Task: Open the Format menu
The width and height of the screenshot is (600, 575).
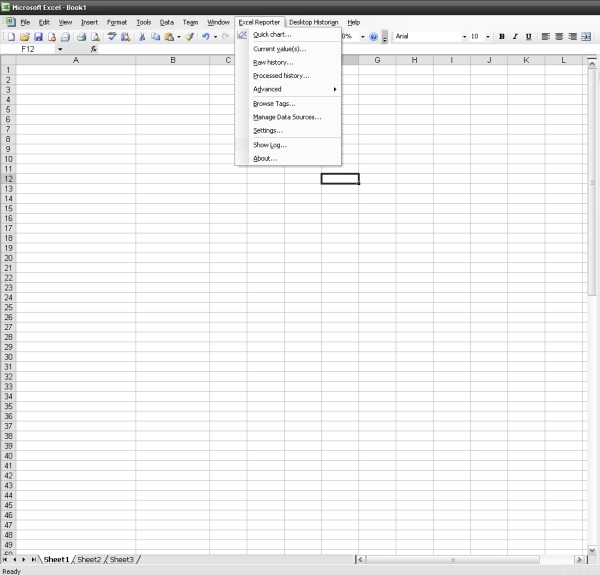Action: 117,22
